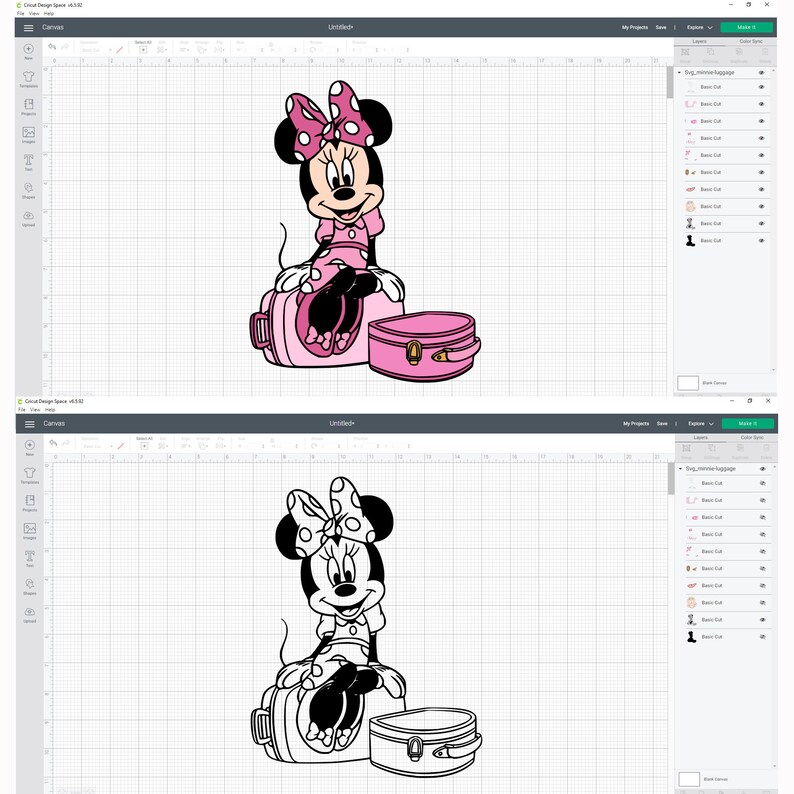The height and width of the screenshot is (794, 794).
Task: Click Make It button in bottom window
Action: (x=747, y=423)
